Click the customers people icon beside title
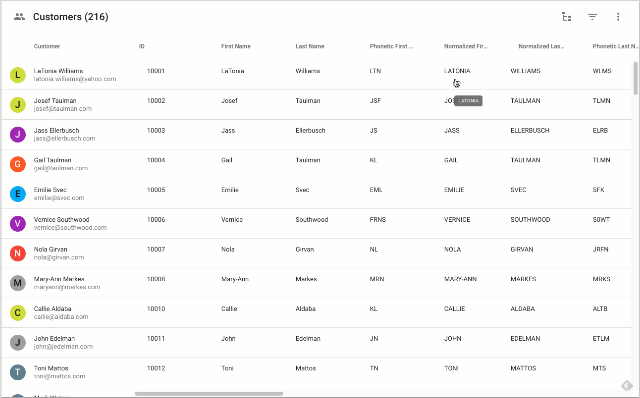The width and height of the screenshot is (640, 398). point(19,17)
